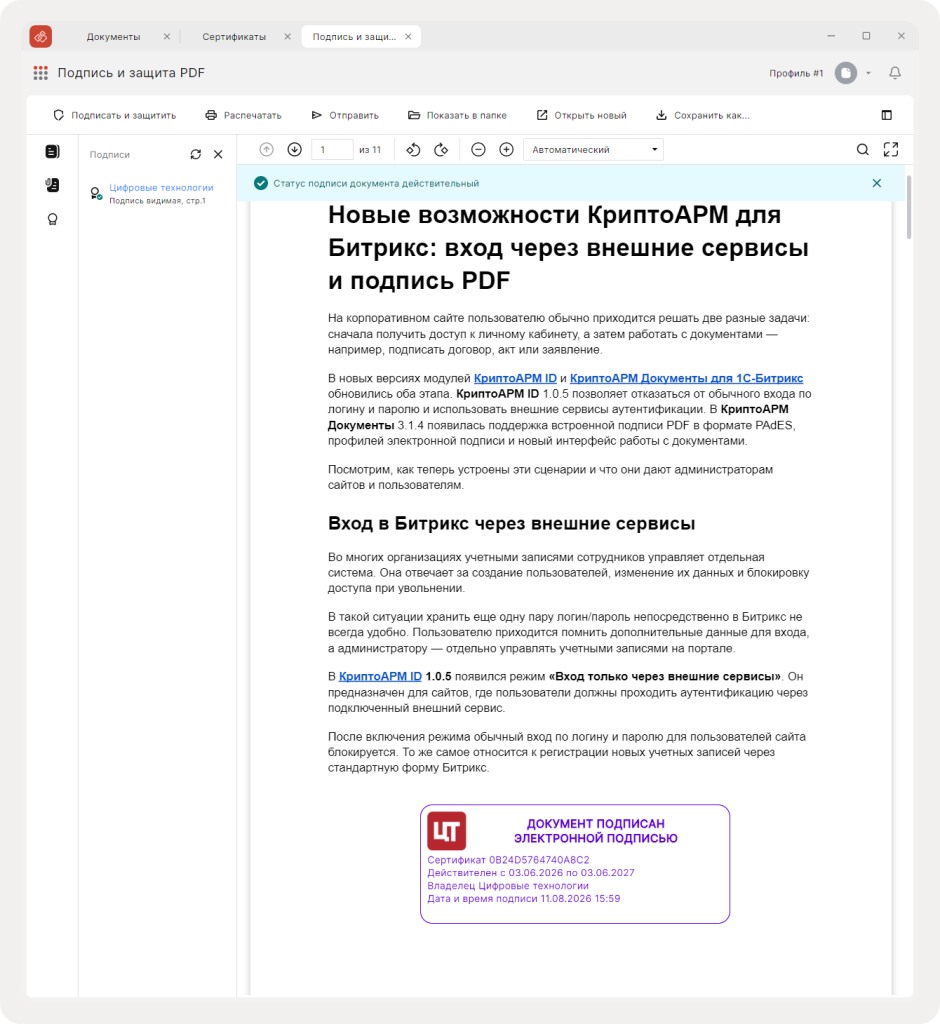Go to previous page arrow
This screenshot has height=1024, width=940.
(267, 150)
